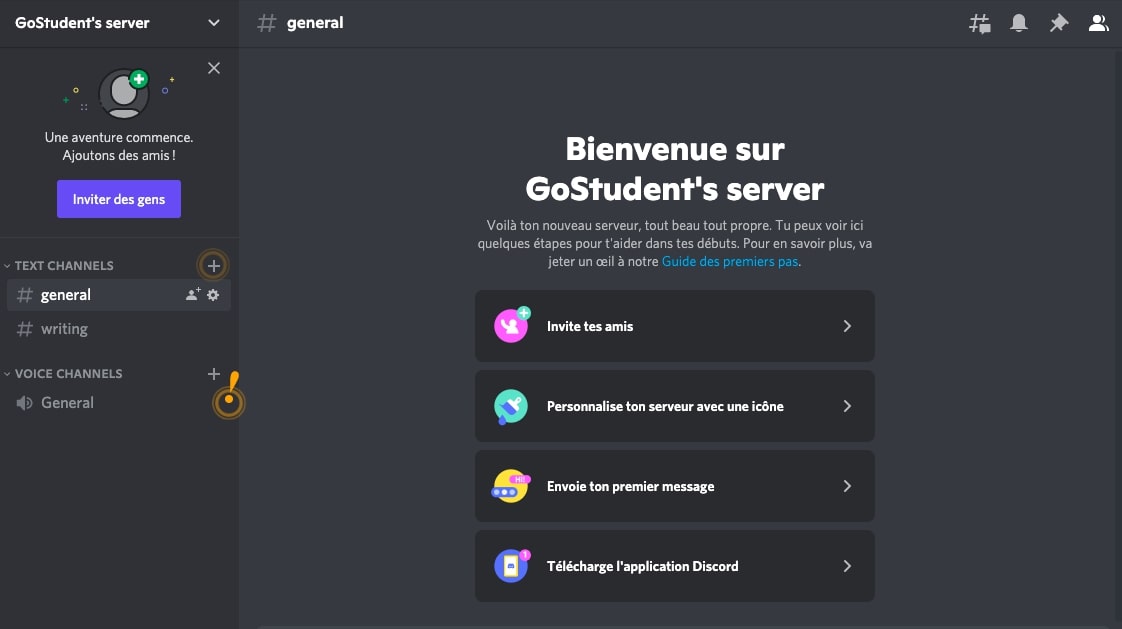Edit general channel settings gear
The image size is (1122, 629).
[x=213, y=295]
